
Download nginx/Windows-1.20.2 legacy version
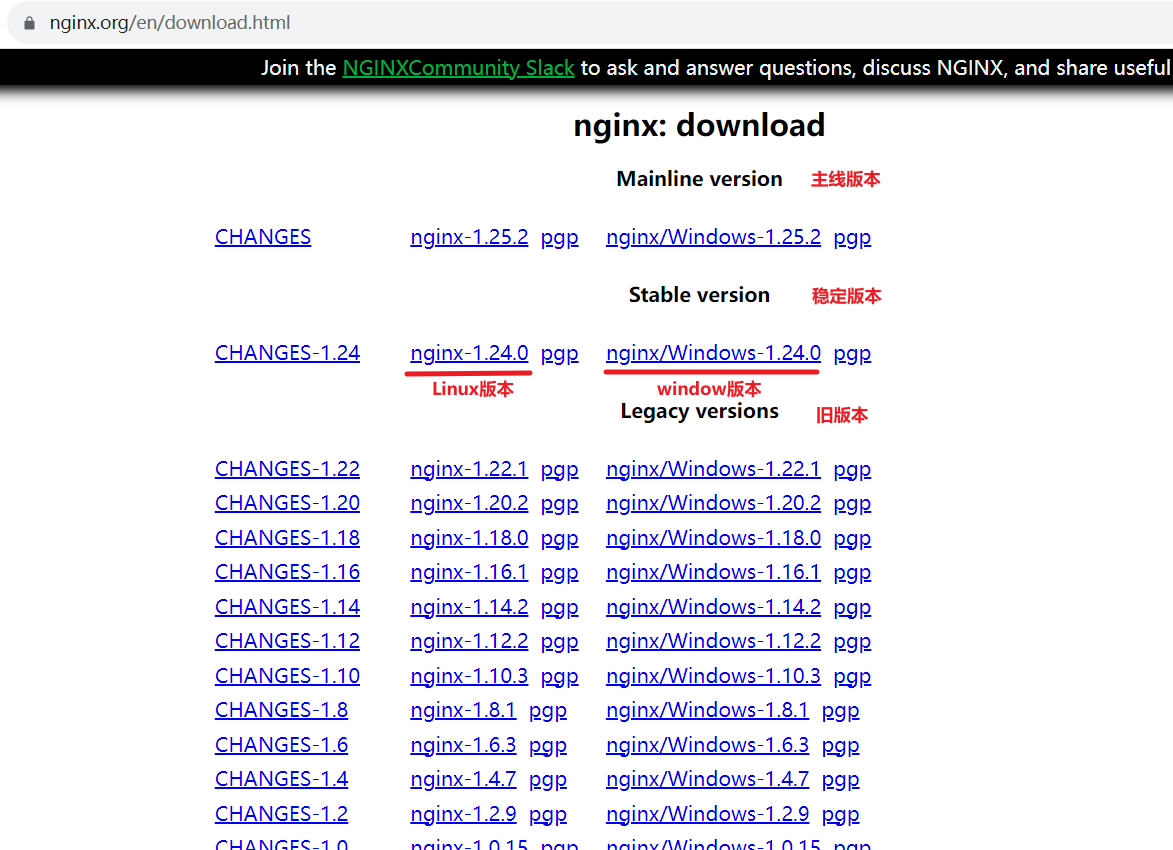[x=713, y=503]
